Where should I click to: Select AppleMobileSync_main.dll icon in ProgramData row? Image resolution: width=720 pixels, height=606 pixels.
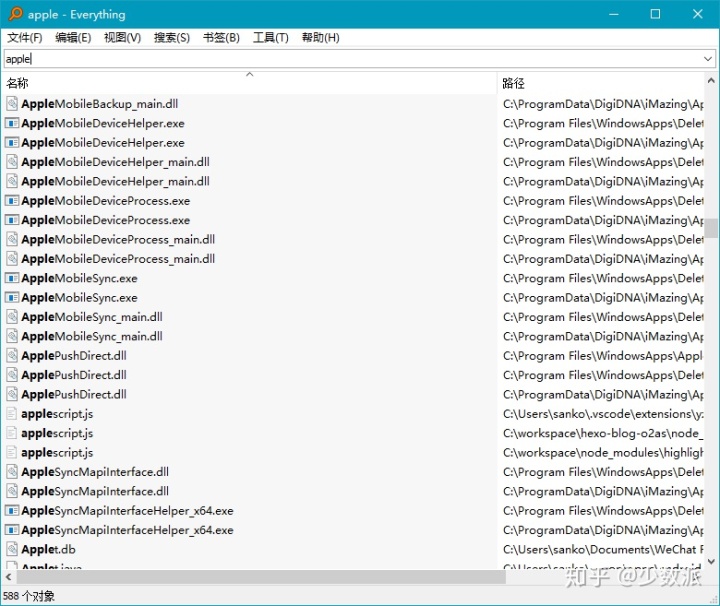(x=12, y=336)
